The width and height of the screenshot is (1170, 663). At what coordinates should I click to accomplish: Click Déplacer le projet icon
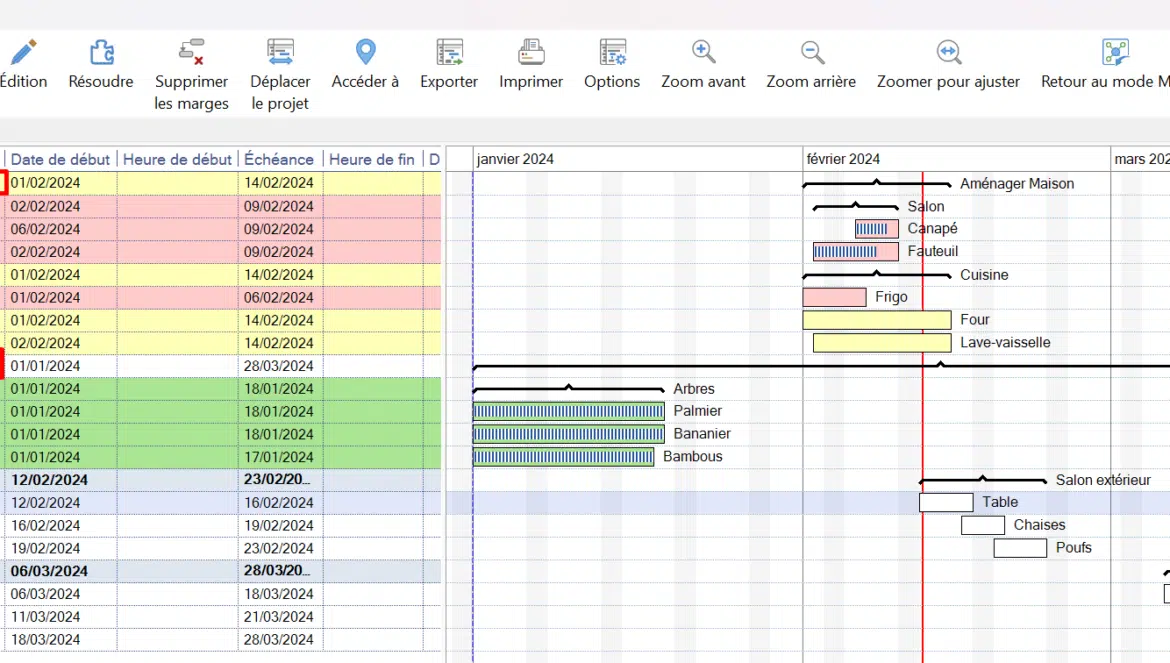click(280, 53)
